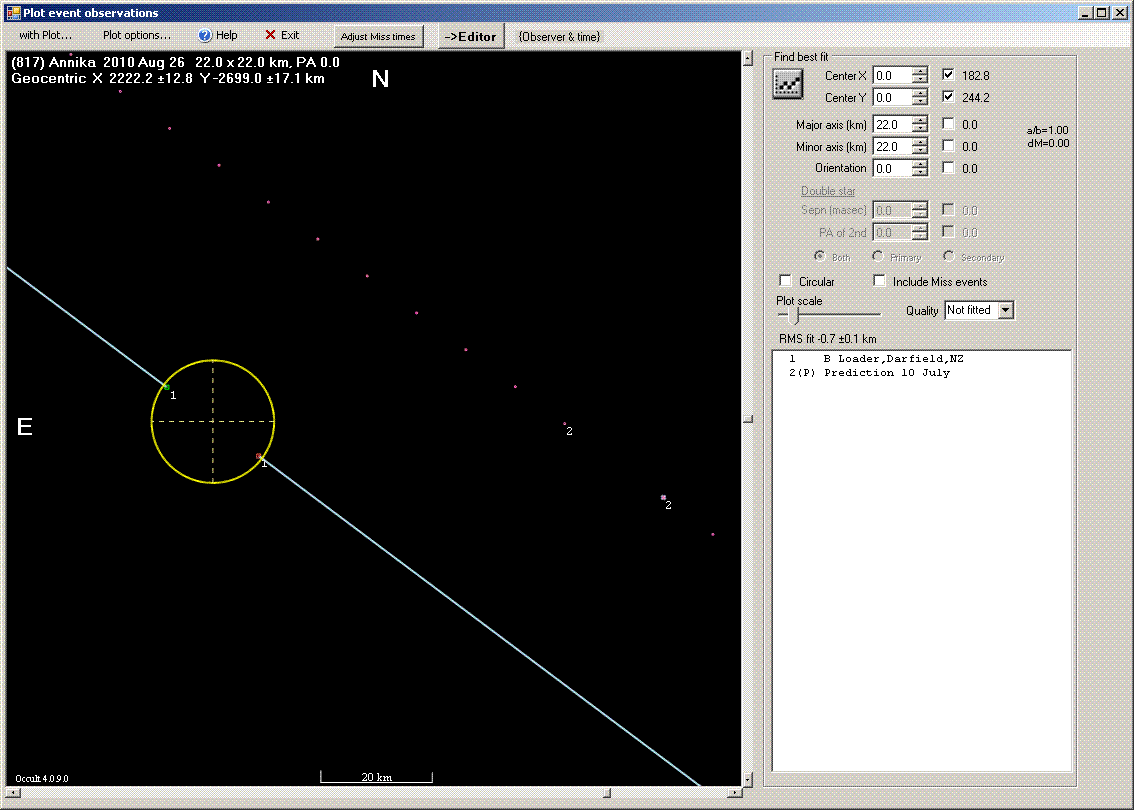This screenshot has height=810, width=1134.
Task: Click the {Observer & time} label
Action: pyautogui.click(x=559, y=36)
